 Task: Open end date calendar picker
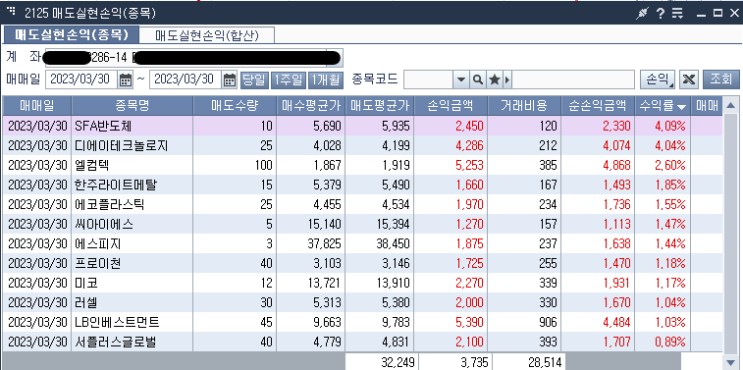tap(229, 80)
